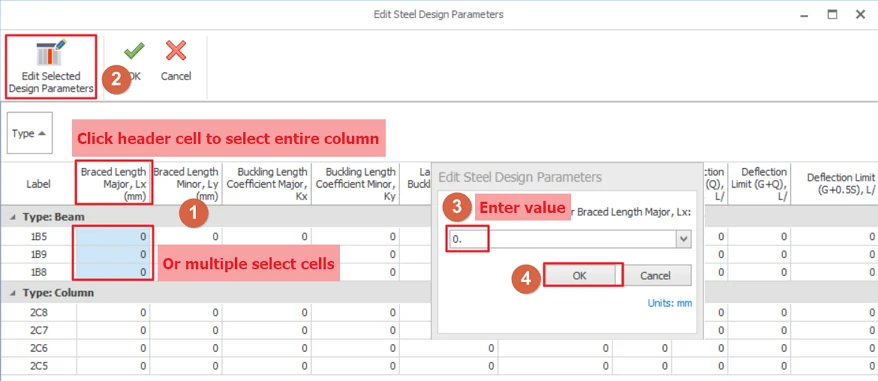
Task: Select row label 2C7
Action: 38,331
